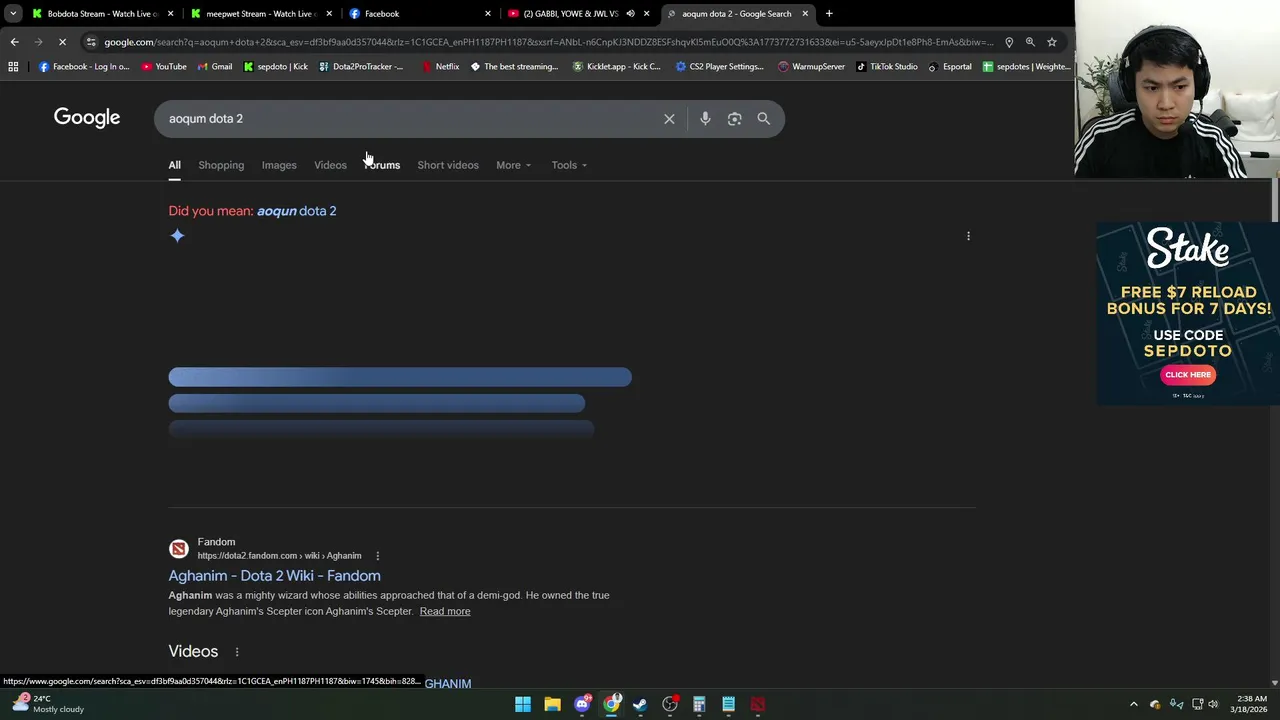
Task: Clear the search box with the X icon
Action: pyautogui.click(x=669, y=119)
